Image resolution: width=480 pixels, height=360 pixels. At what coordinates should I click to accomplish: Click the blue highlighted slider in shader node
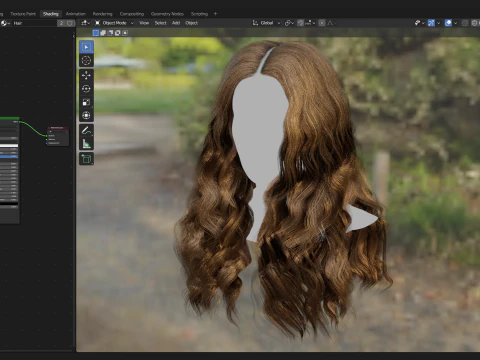tap(9, 156)
